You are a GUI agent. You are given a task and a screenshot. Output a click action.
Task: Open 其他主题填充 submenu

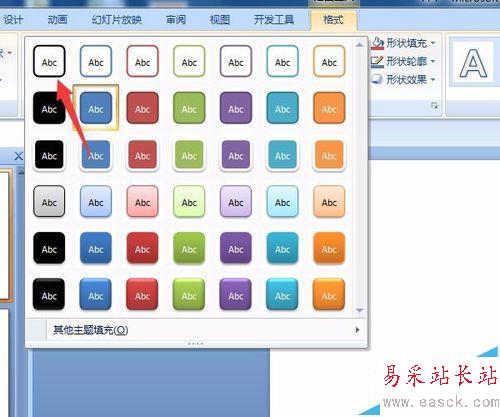point(197,330)
